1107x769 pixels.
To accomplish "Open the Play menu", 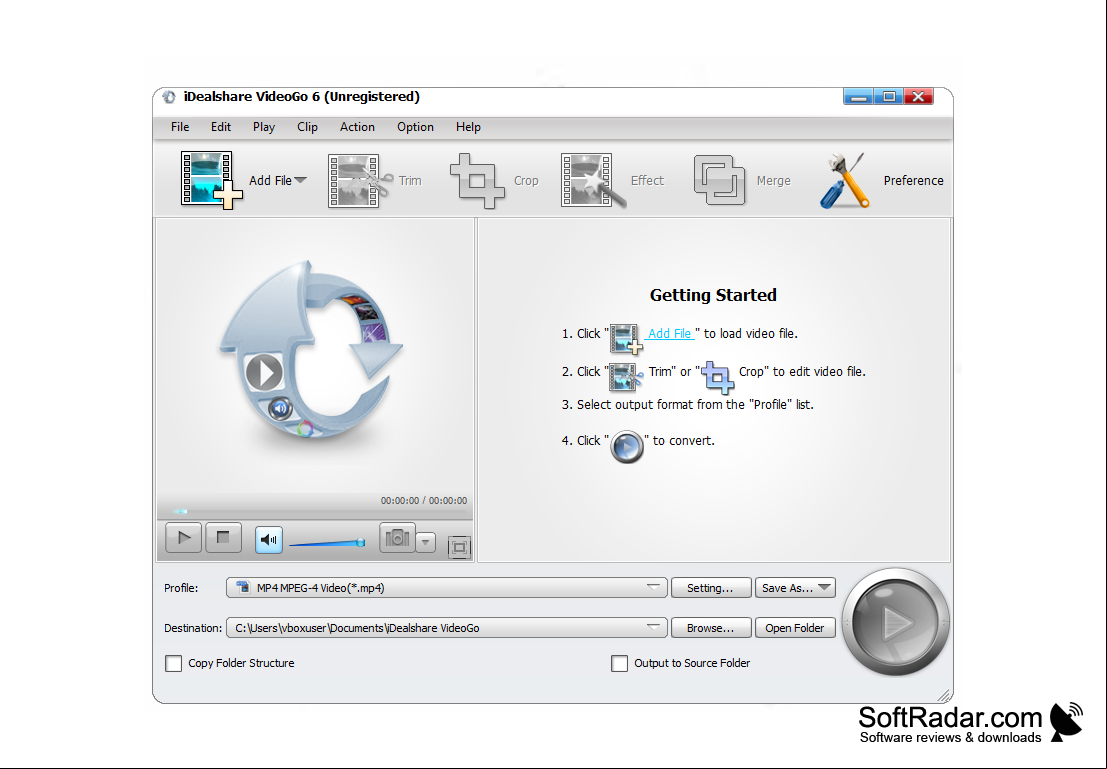I will (x=264, y=127).
